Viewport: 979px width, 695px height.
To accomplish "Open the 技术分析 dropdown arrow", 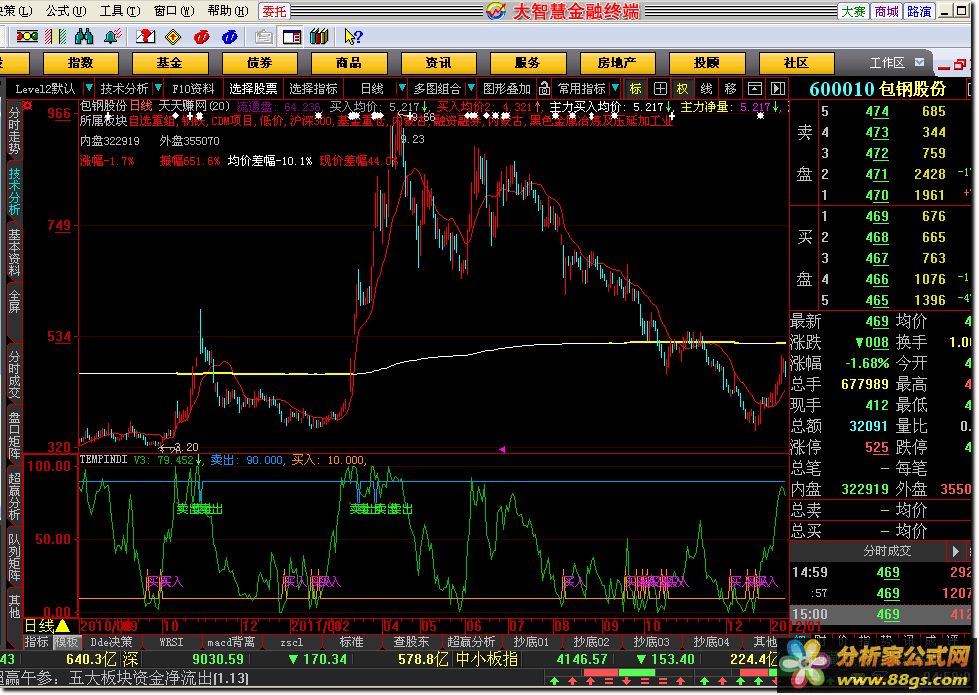I will click(158, 89).
